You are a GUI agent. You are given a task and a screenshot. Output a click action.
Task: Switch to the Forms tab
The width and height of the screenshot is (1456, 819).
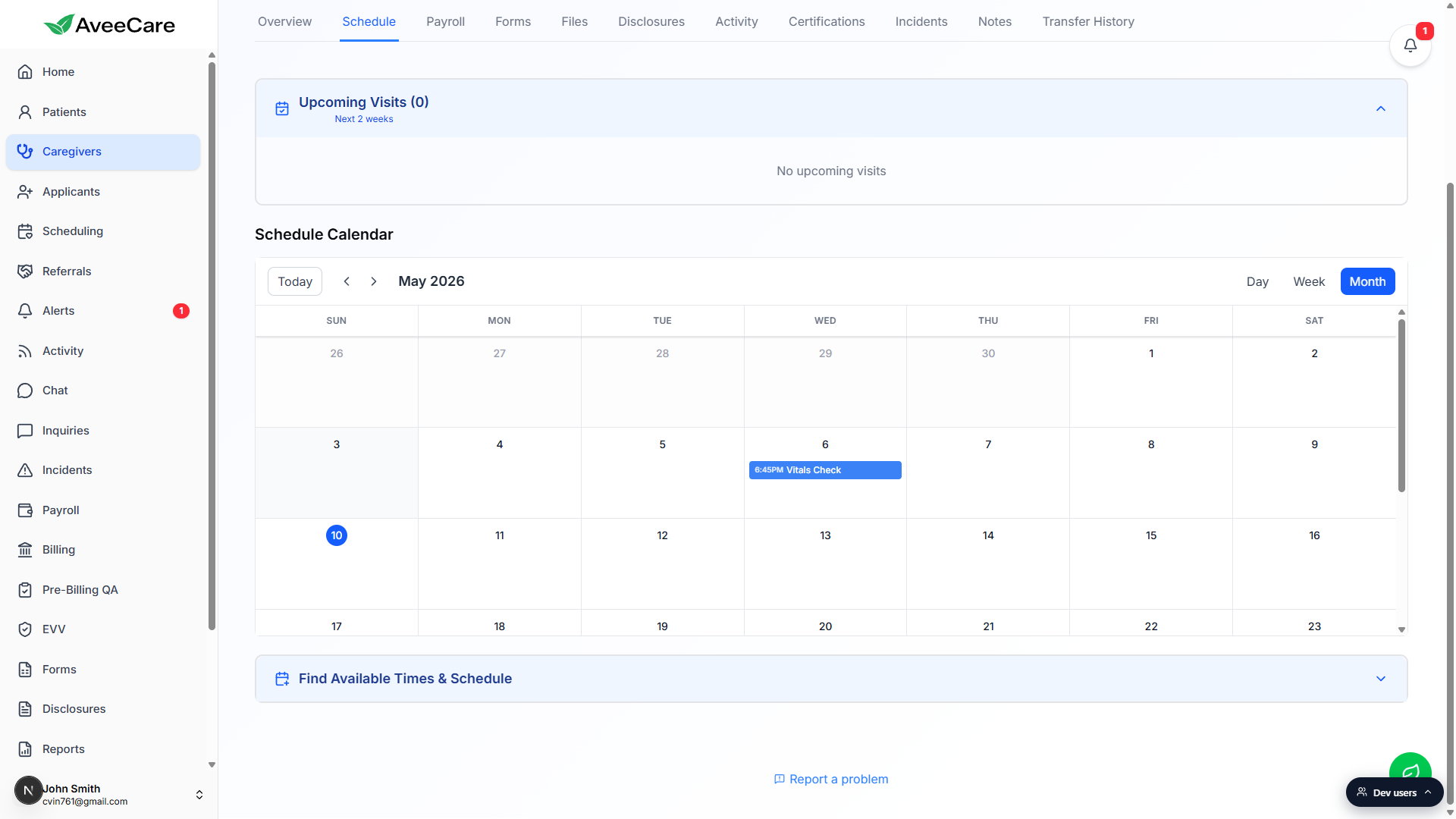513,21
